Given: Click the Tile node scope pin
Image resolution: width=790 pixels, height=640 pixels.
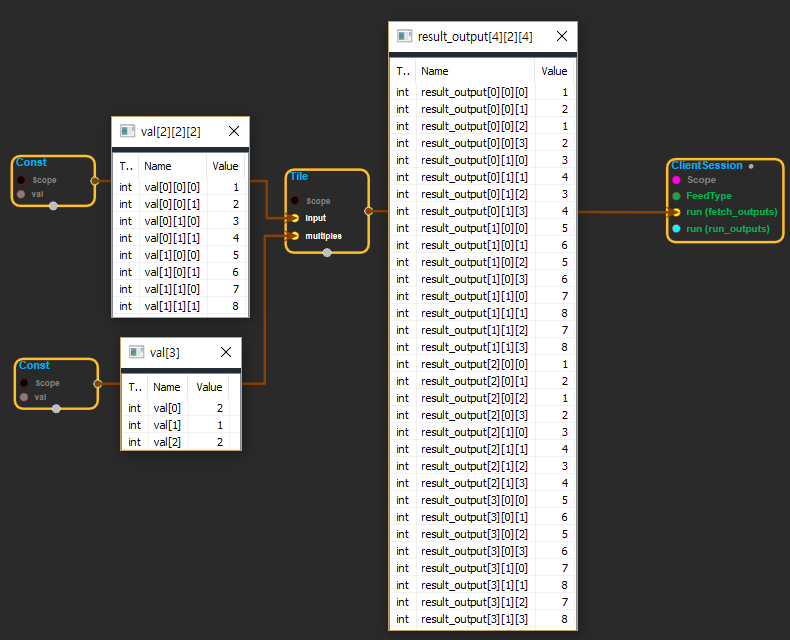Looking at the screenshot, I should (294, 201).
